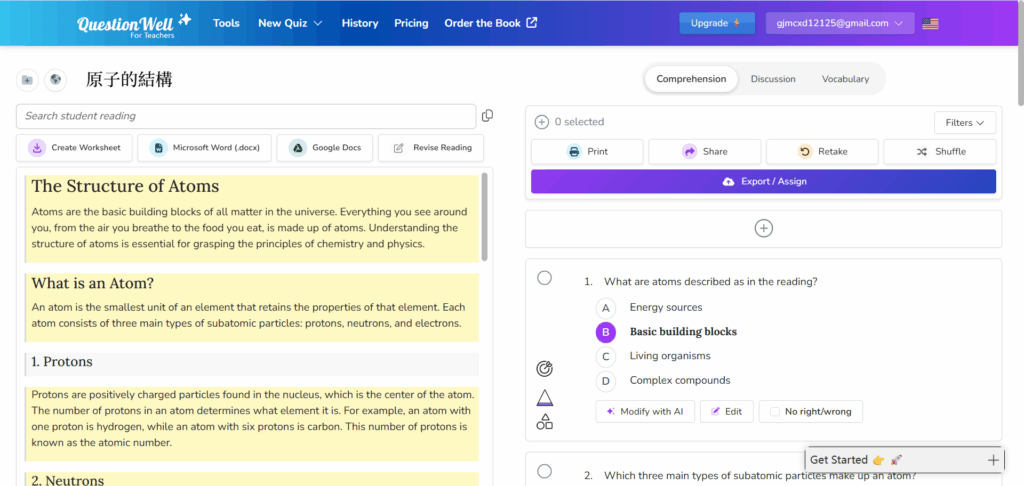
Task: Click question 1 text about atoms described
Action: click(x=711, y=282)
